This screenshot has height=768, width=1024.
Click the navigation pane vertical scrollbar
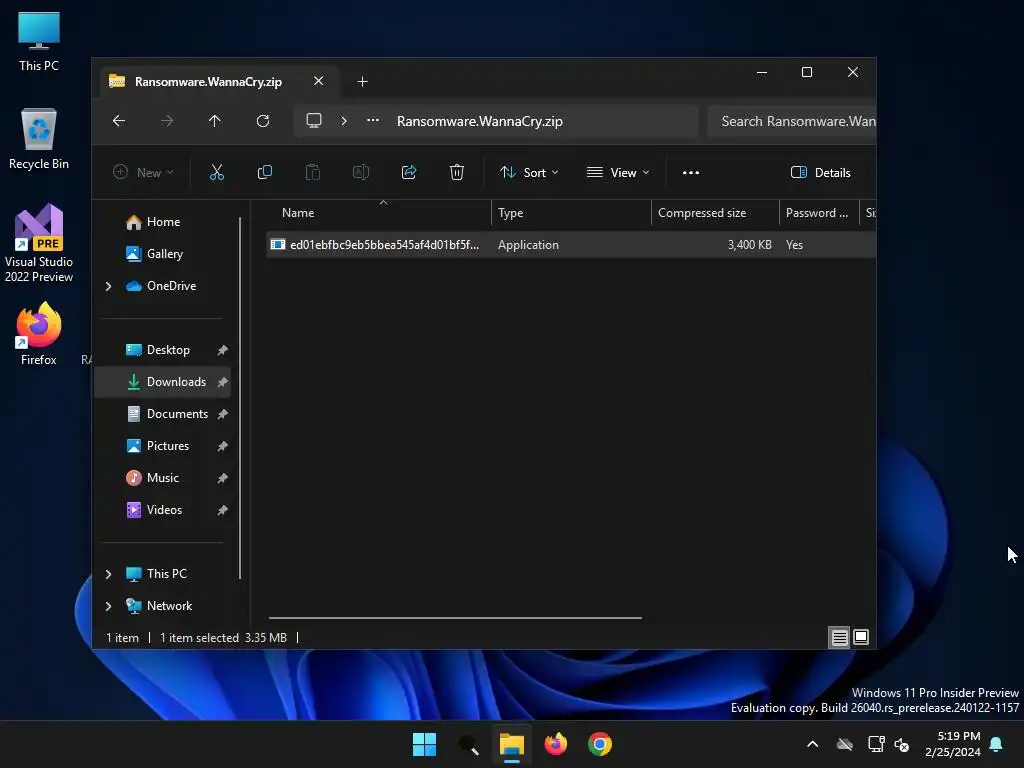point(240,398)
